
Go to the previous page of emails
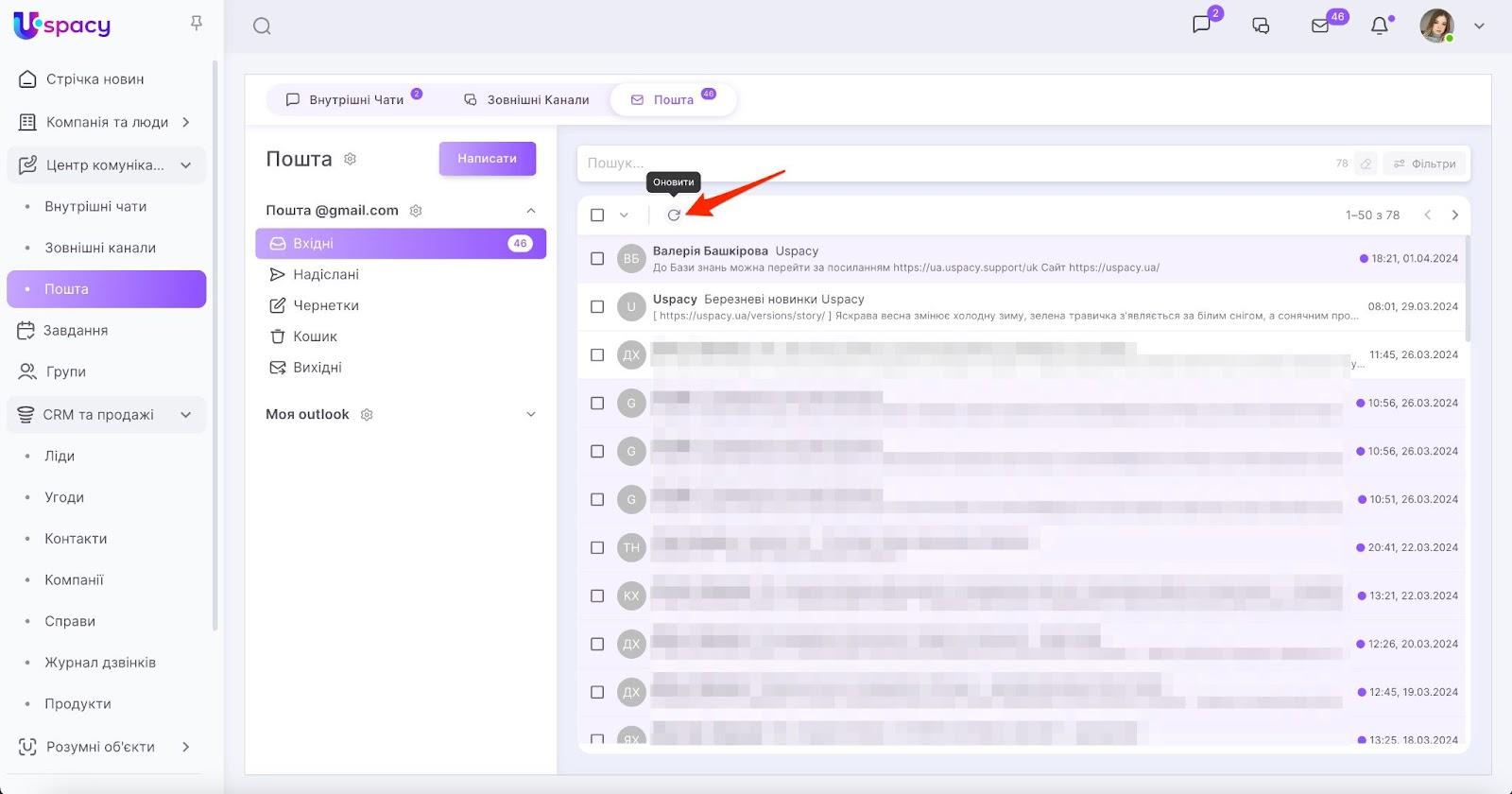[x=1428, y=216]
